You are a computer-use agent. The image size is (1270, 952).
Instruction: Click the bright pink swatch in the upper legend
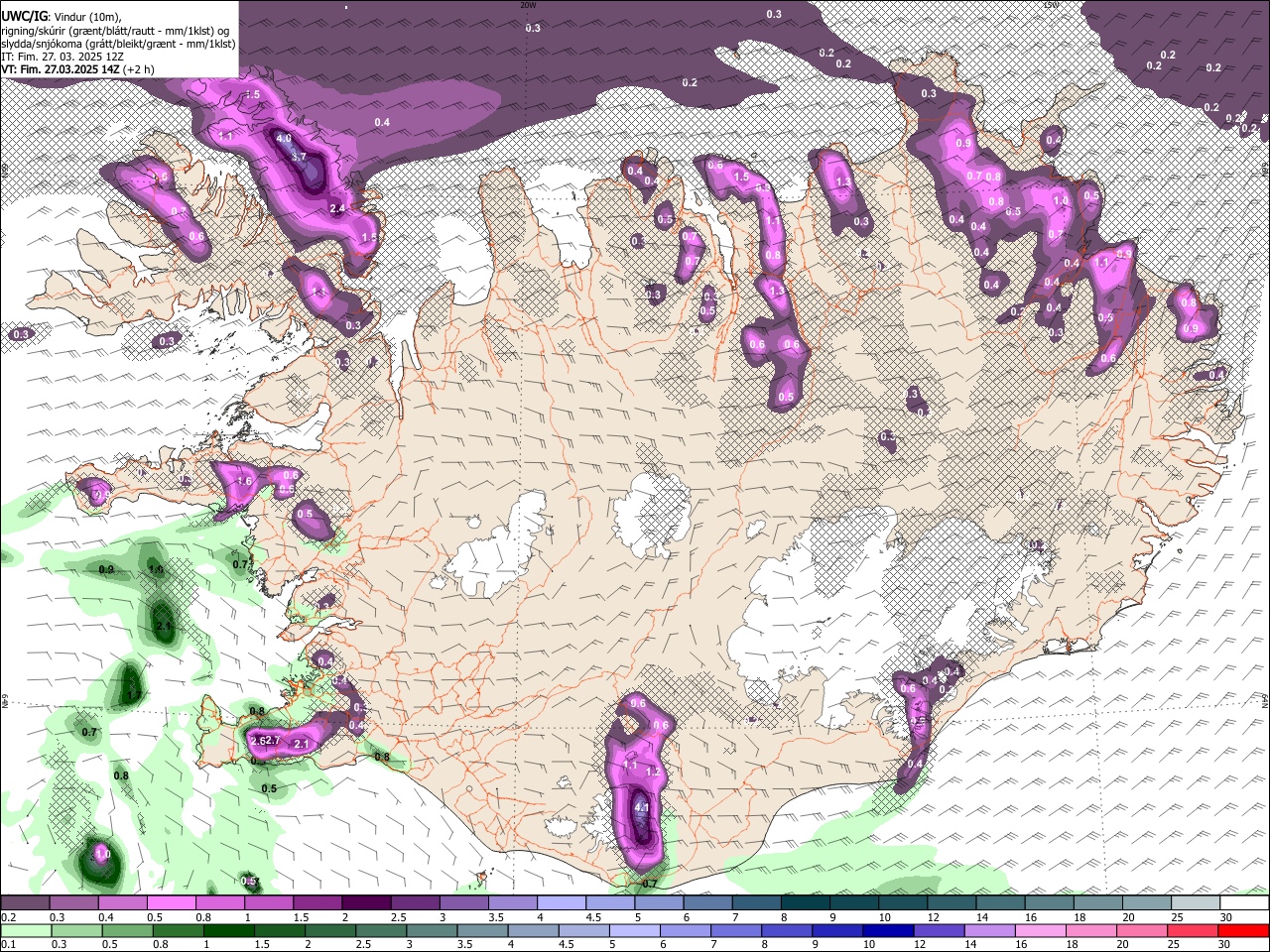172,902
